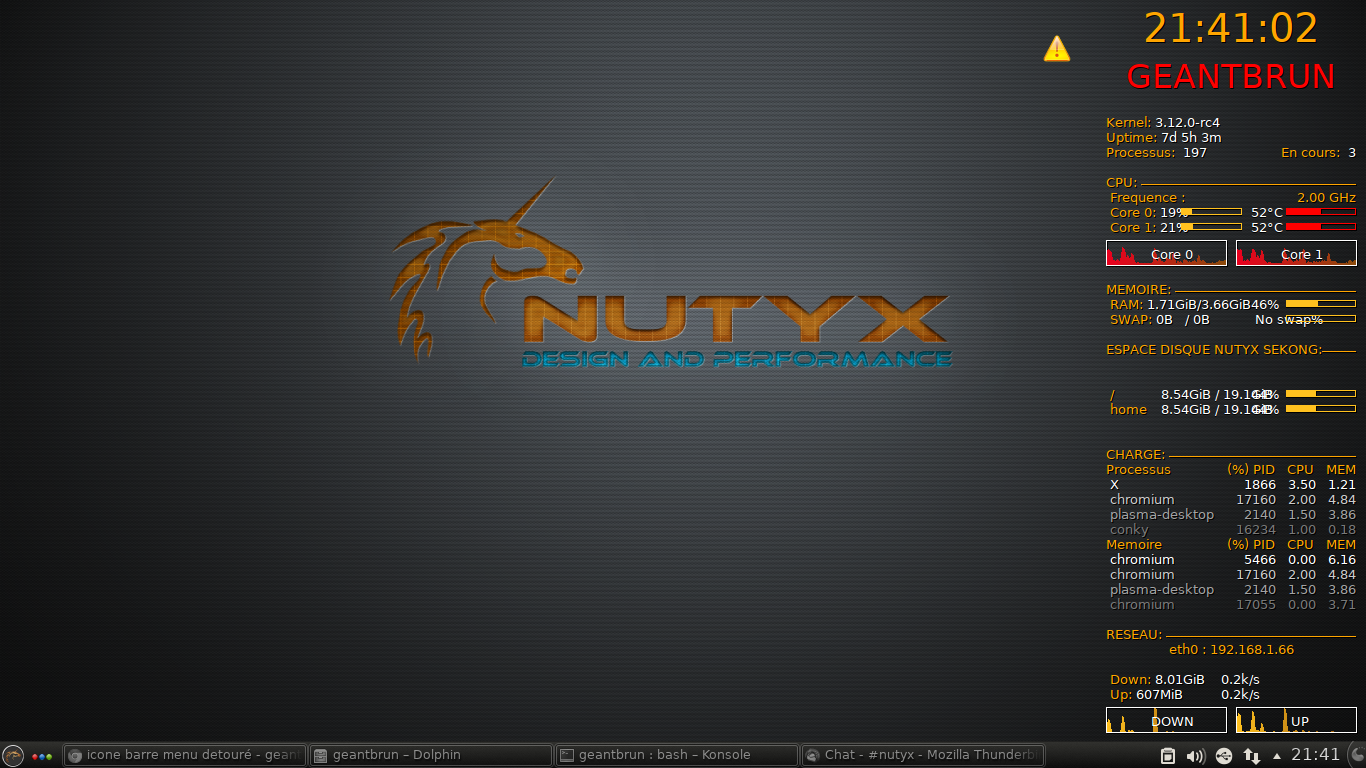Open the panel toolbox at right edge

[1355, 755]
